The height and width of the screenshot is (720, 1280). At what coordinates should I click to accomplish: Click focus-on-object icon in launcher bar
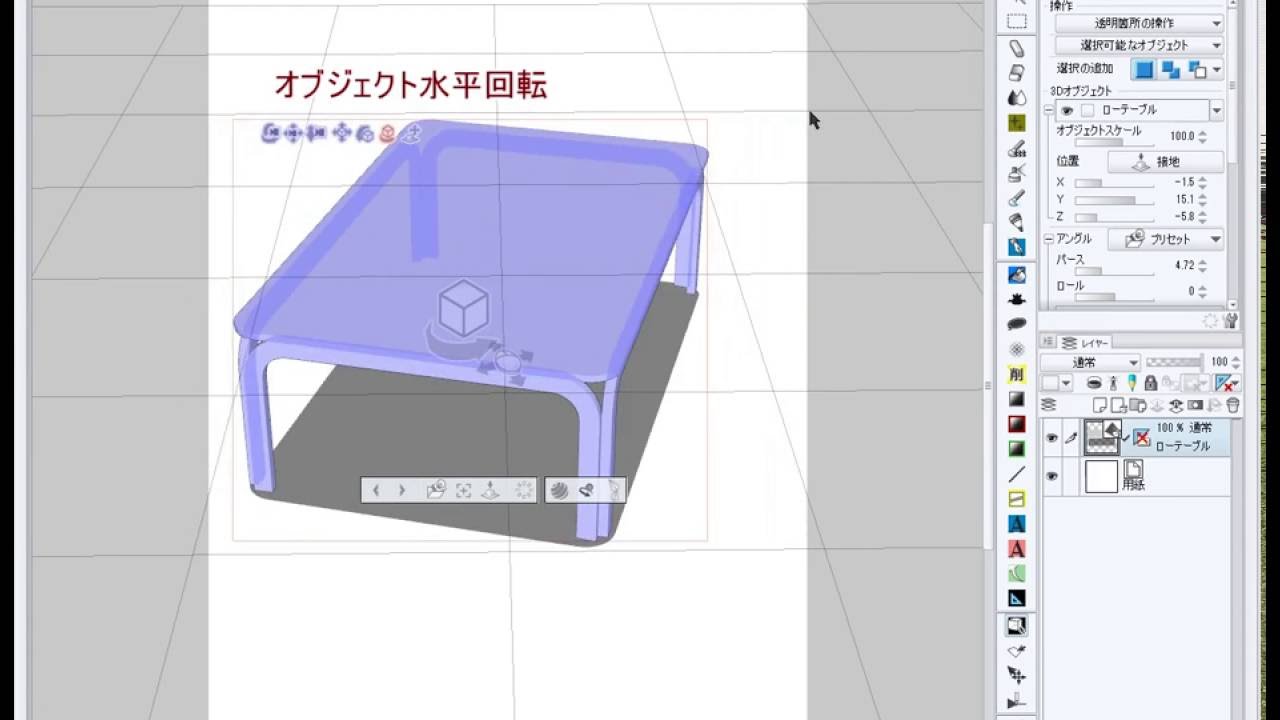coord(463,490)
